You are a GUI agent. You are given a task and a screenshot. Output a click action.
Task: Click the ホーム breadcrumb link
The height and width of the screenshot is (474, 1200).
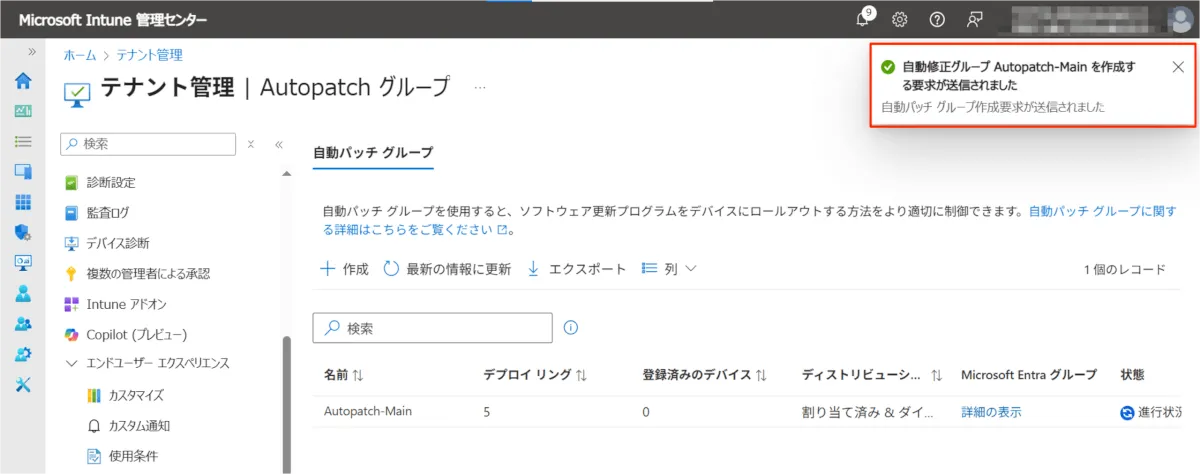point(80,55)
